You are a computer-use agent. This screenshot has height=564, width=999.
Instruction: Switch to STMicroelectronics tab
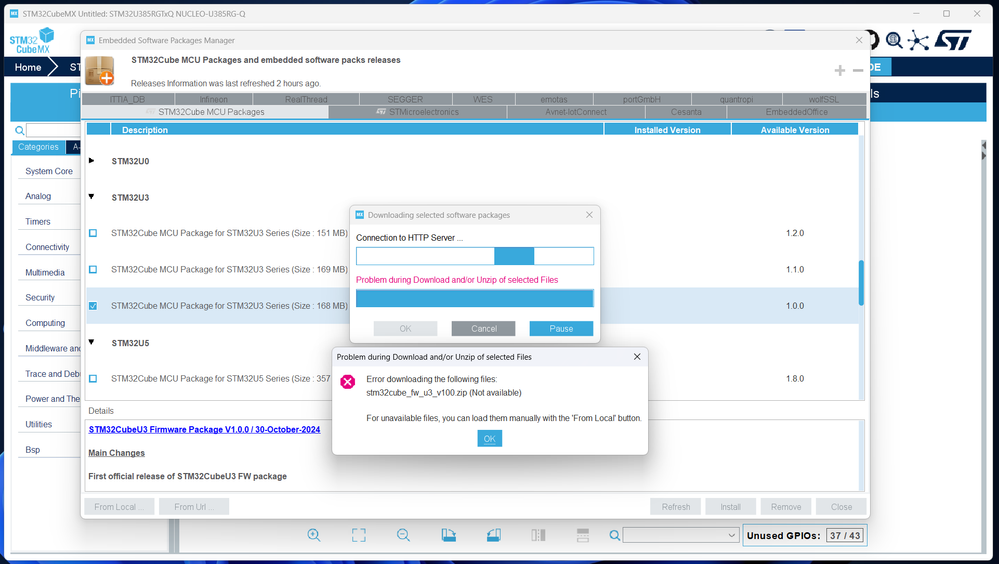[417, 112]
